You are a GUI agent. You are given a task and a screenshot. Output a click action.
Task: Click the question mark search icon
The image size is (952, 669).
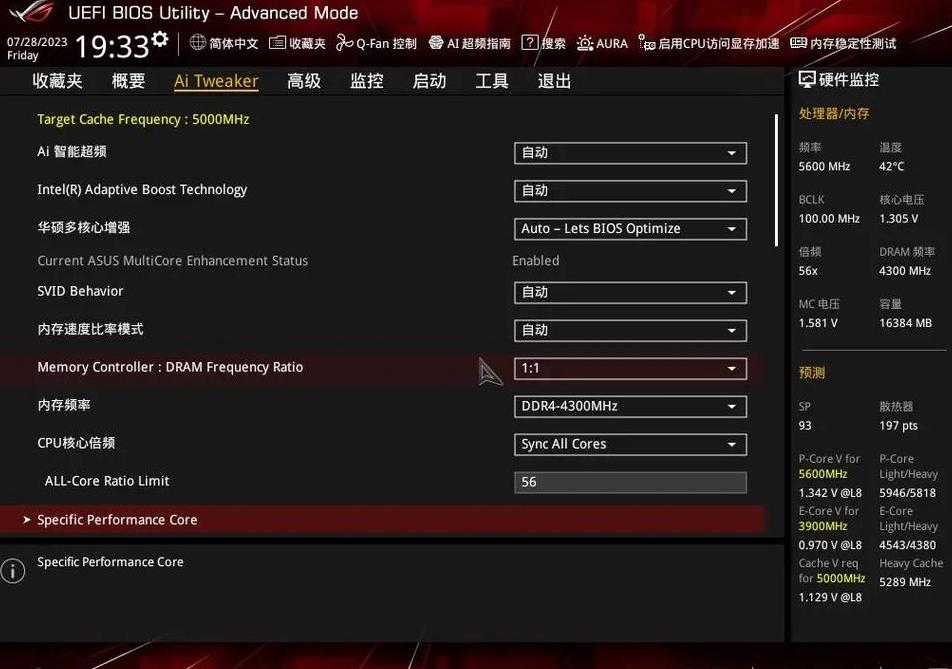tap(529, 42)
